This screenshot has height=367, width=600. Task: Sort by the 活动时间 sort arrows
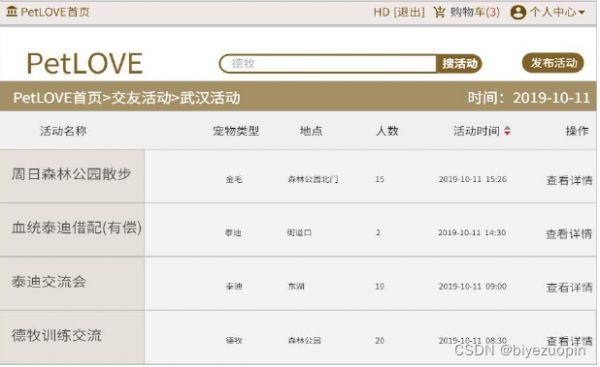point(507,131)
